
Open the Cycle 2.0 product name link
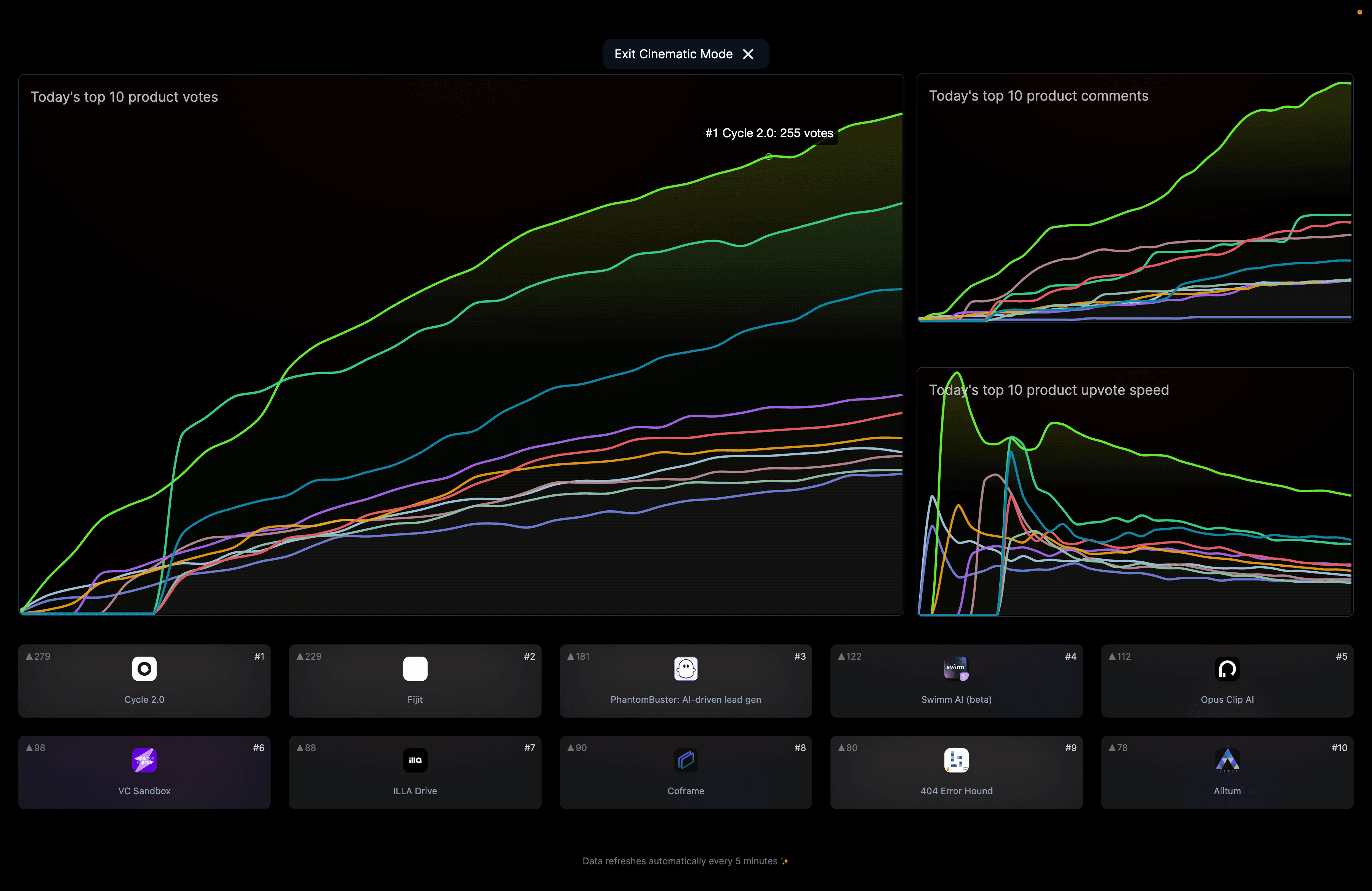click(144, 699)
